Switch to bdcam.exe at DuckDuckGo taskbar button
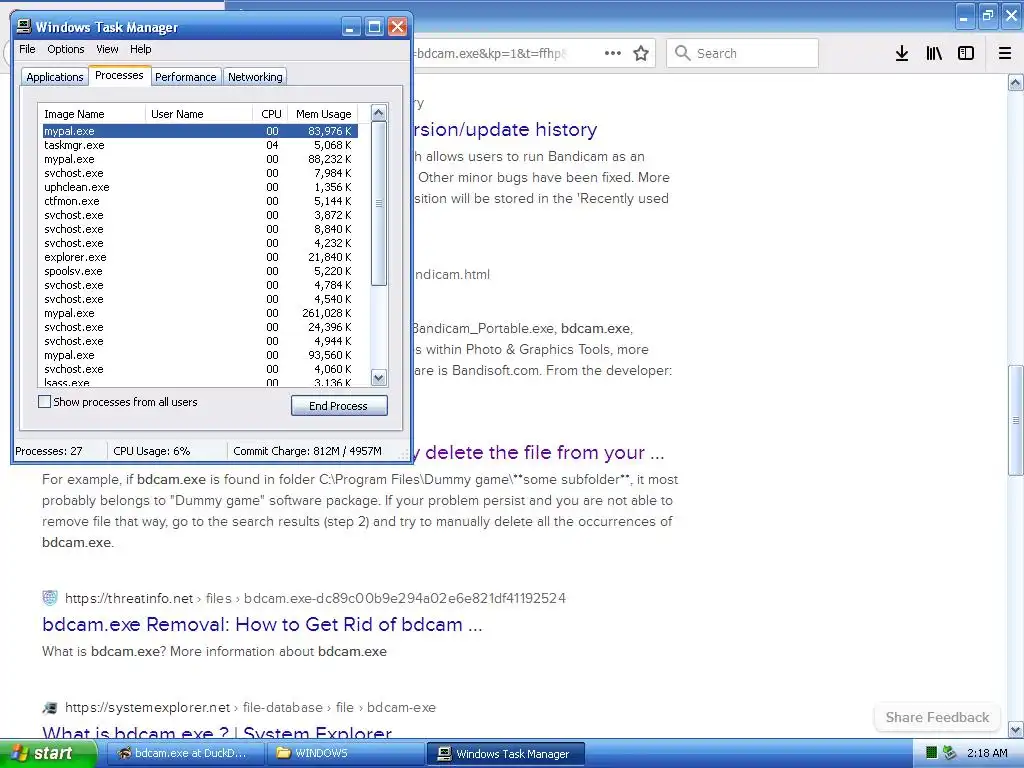The image size is (1024, 768). [x=185, y=753]
